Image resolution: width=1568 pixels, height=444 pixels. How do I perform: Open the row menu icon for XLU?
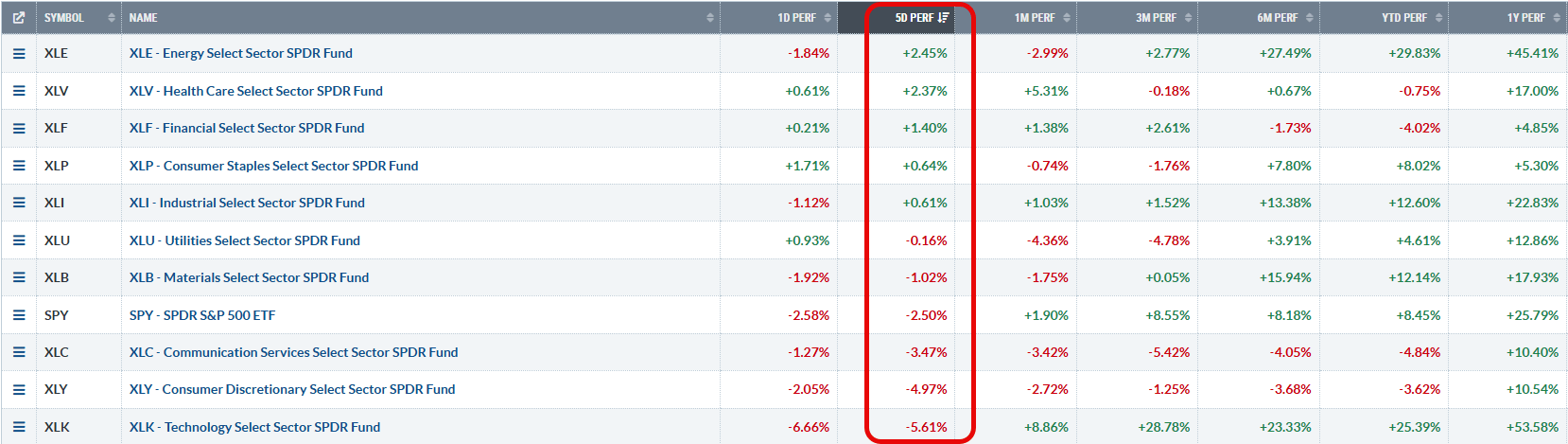pos(19,240)
